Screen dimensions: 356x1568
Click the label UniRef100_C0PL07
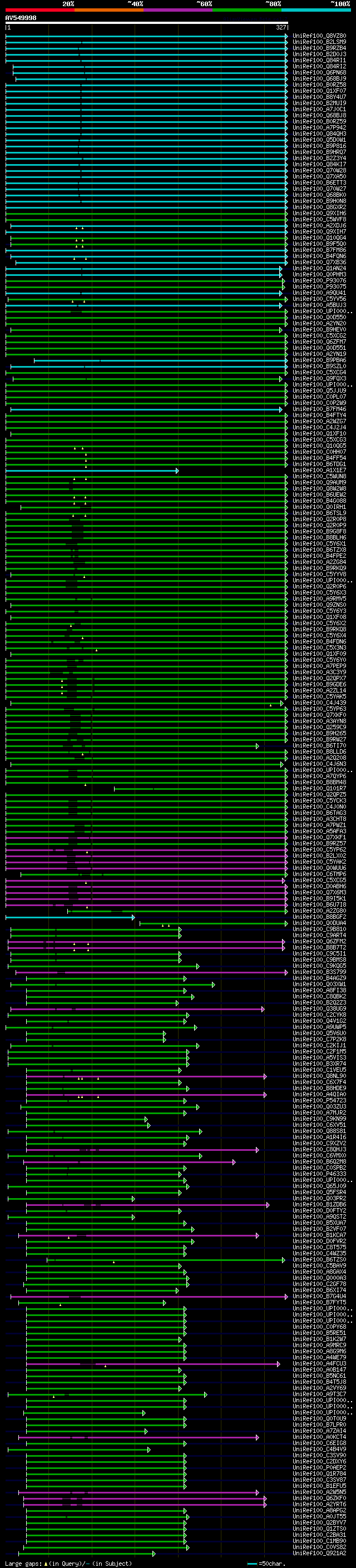click(319, 397)
